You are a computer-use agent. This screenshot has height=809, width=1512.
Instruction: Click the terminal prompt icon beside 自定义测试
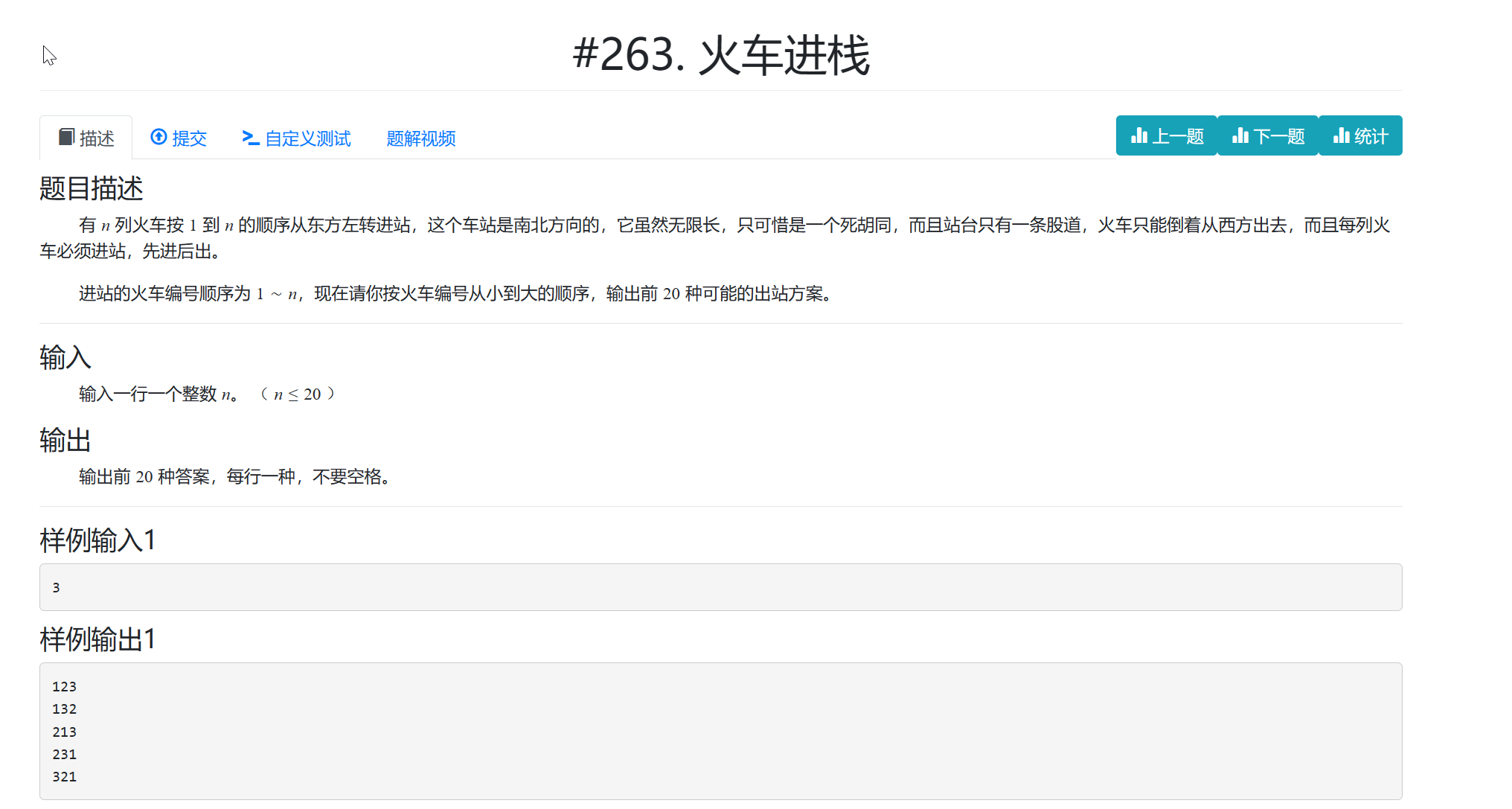pyautogui.click(x=250, y=138)
